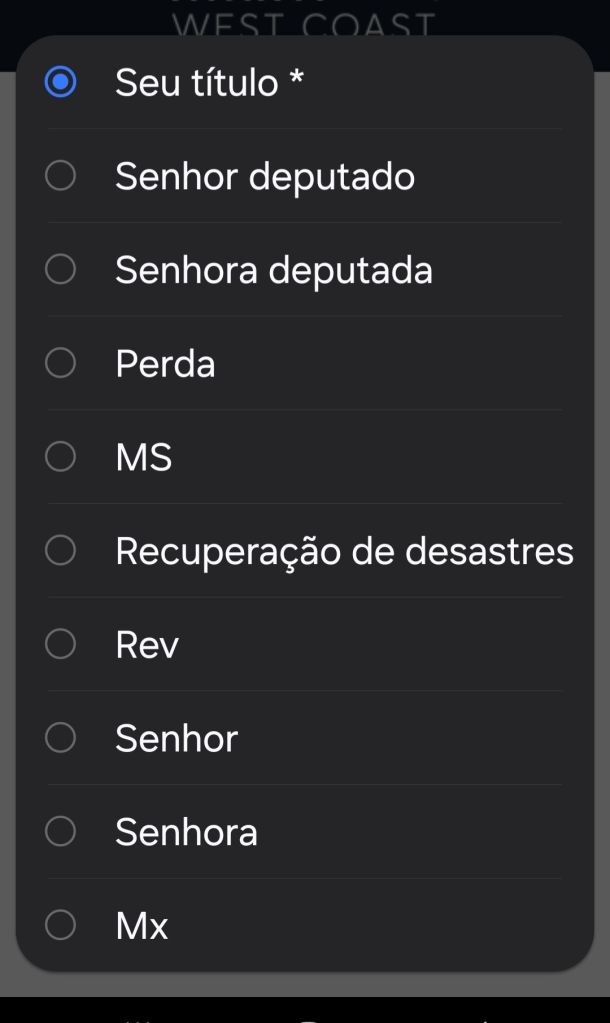Select the 'Seu título *' radio button
Viewport: 610px width, 1023px height.
click(61, 82)
